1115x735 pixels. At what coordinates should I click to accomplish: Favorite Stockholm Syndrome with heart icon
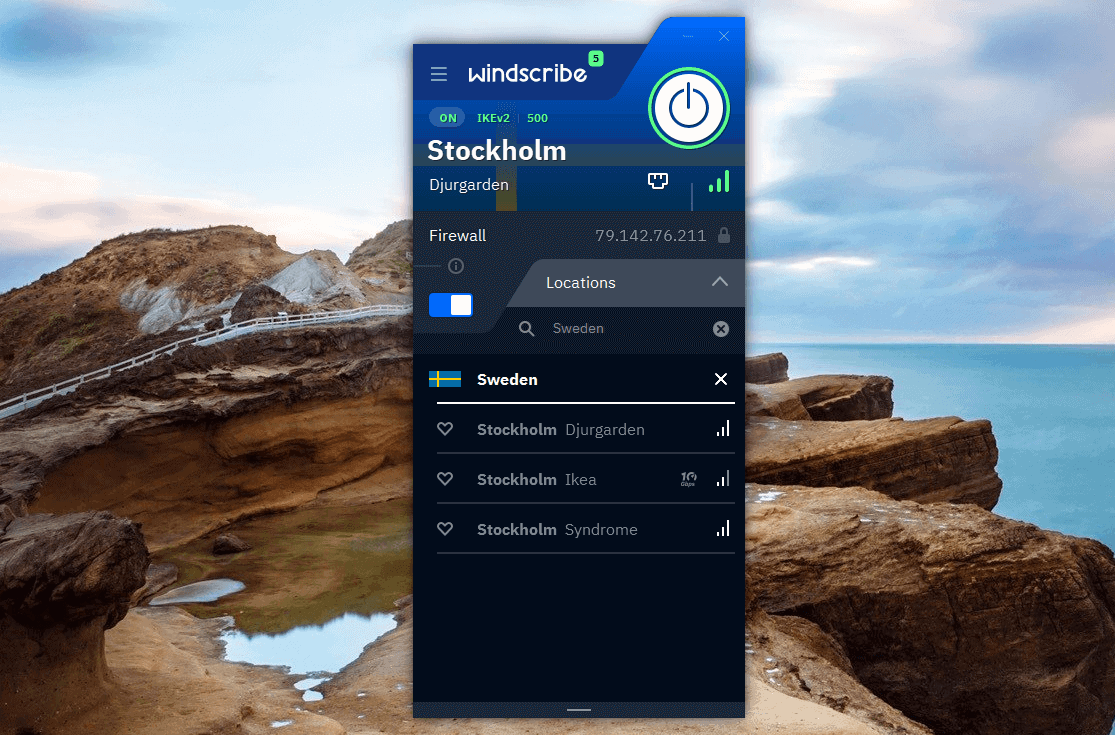pyautogui.click(x=445, y=528)
